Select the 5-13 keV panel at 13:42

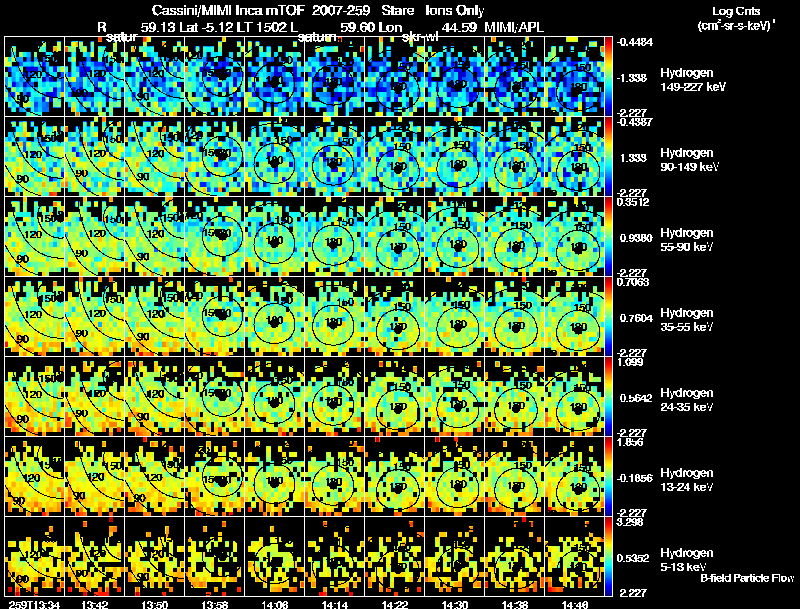pyautogui.click(x=94, y=556)
